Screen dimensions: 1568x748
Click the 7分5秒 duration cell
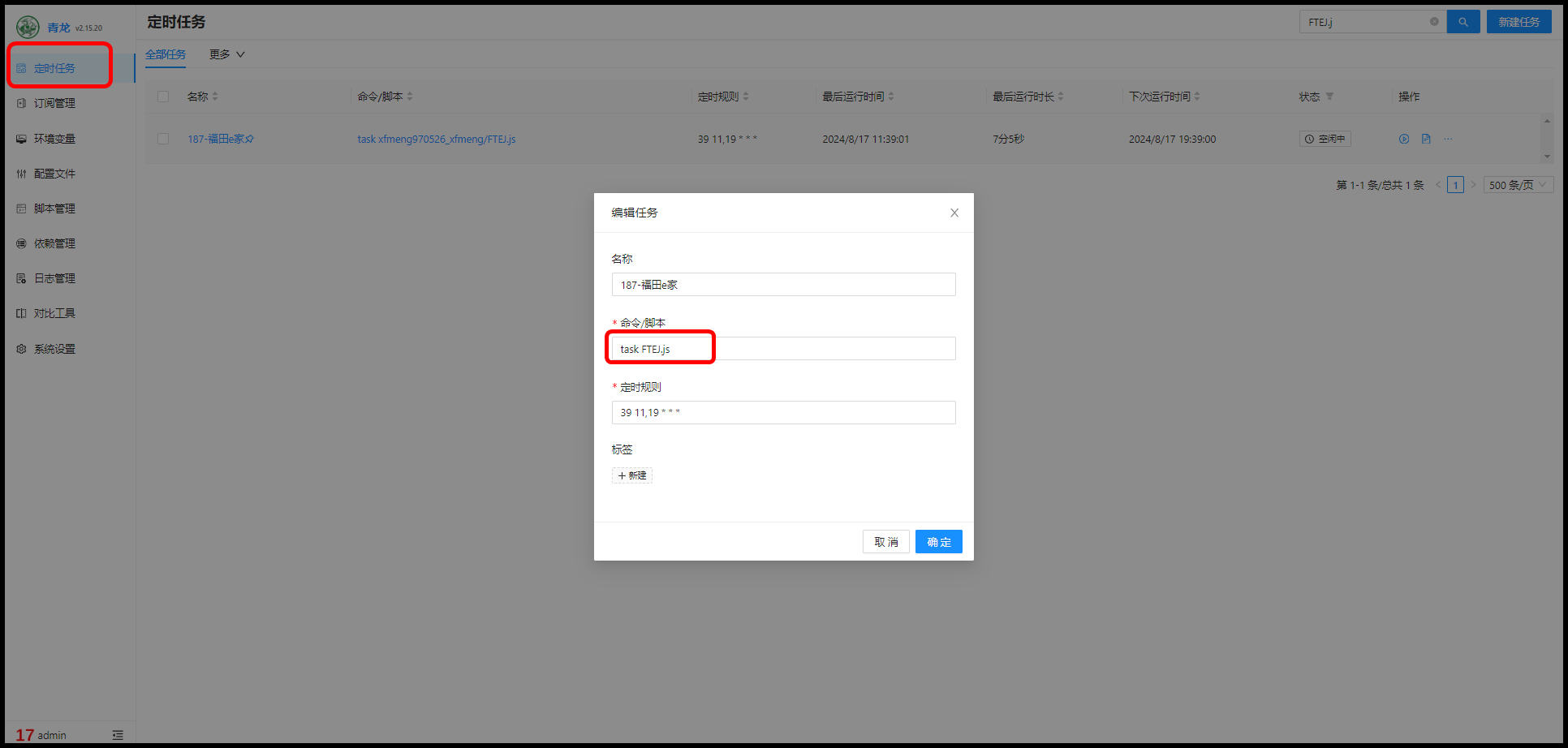point(1008,139)
